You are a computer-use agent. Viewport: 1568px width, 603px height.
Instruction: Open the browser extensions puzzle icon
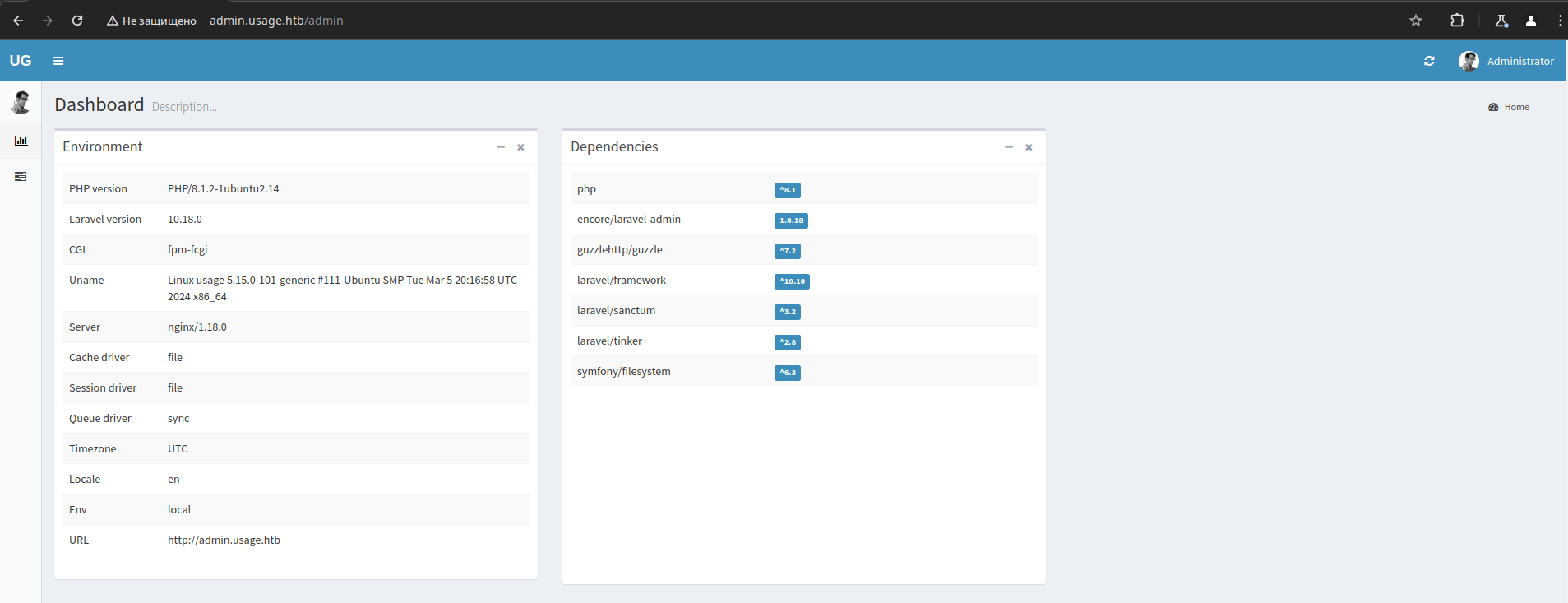coord(1457,21)
